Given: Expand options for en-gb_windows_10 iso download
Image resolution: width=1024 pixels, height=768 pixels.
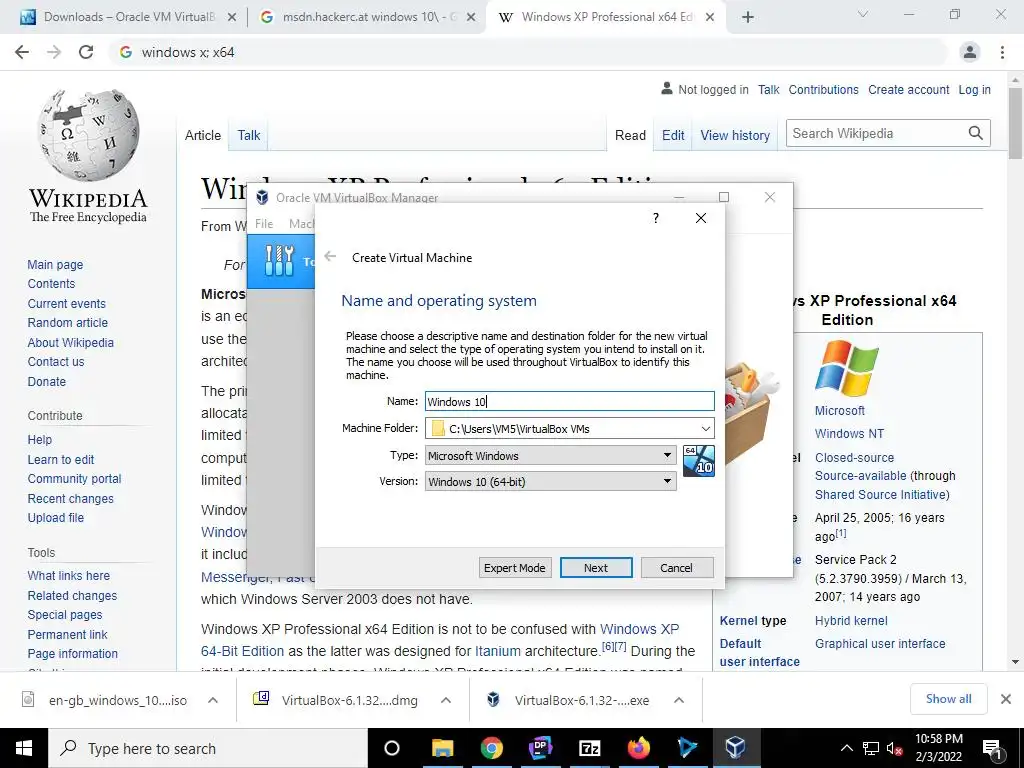Looking at the screenshot, I should coord(213,700).
